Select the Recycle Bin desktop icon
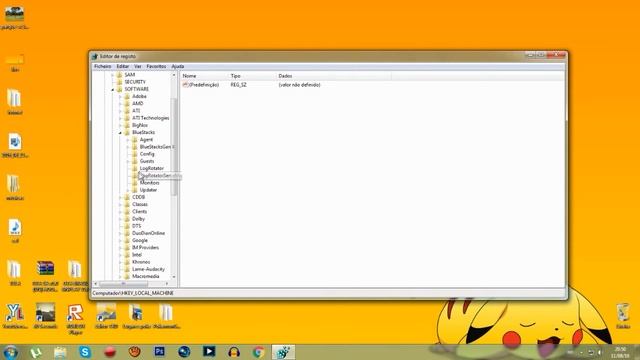 (x=623, y=316)
